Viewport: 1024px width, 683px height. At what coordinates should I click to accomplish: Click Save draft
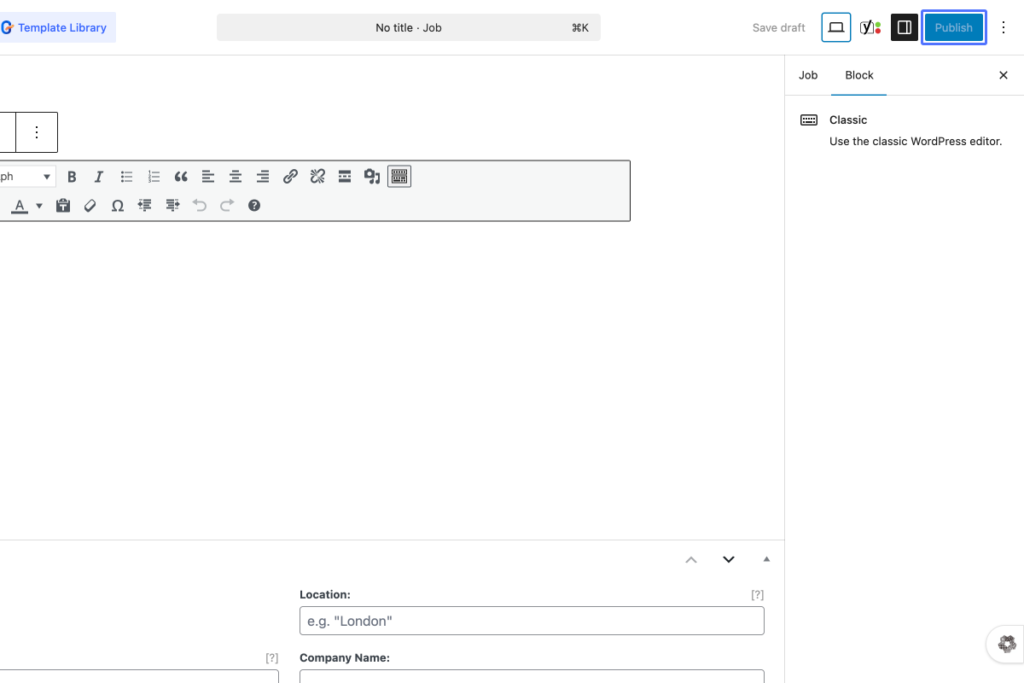778,27
